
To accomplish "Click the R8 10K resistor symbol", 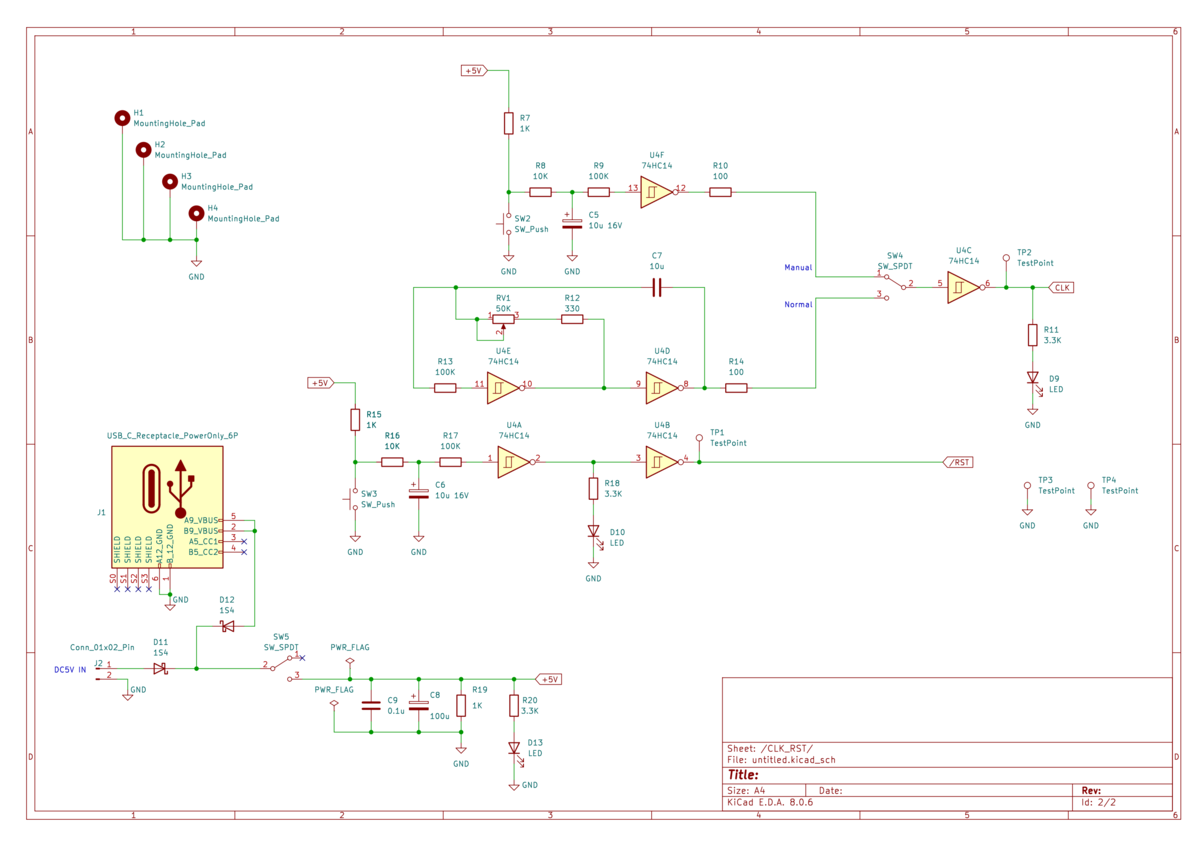I will pyautogui.click(x=540, y=191).
